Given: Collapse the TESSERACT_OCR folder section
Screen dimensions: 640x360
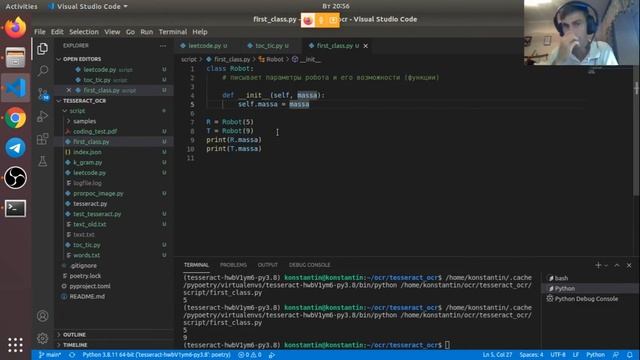Looking at the screenshot, I should [x=84, y=101].
